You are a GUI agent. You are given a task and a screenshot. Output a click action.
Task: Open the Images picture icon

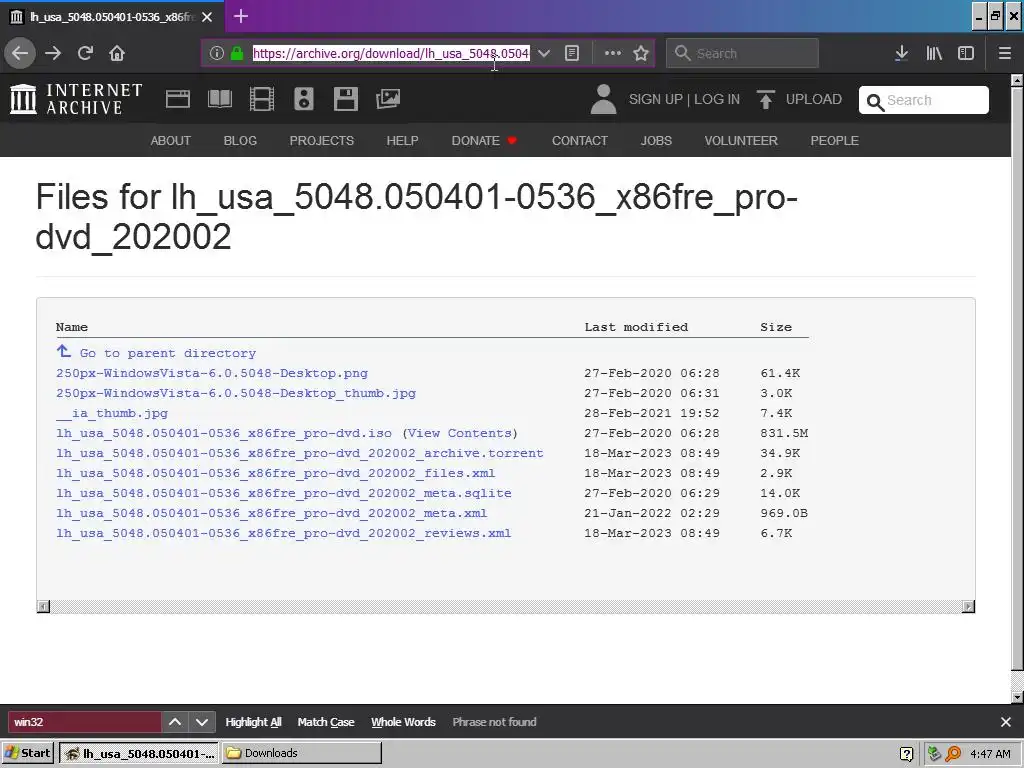[x=388, y=99]
